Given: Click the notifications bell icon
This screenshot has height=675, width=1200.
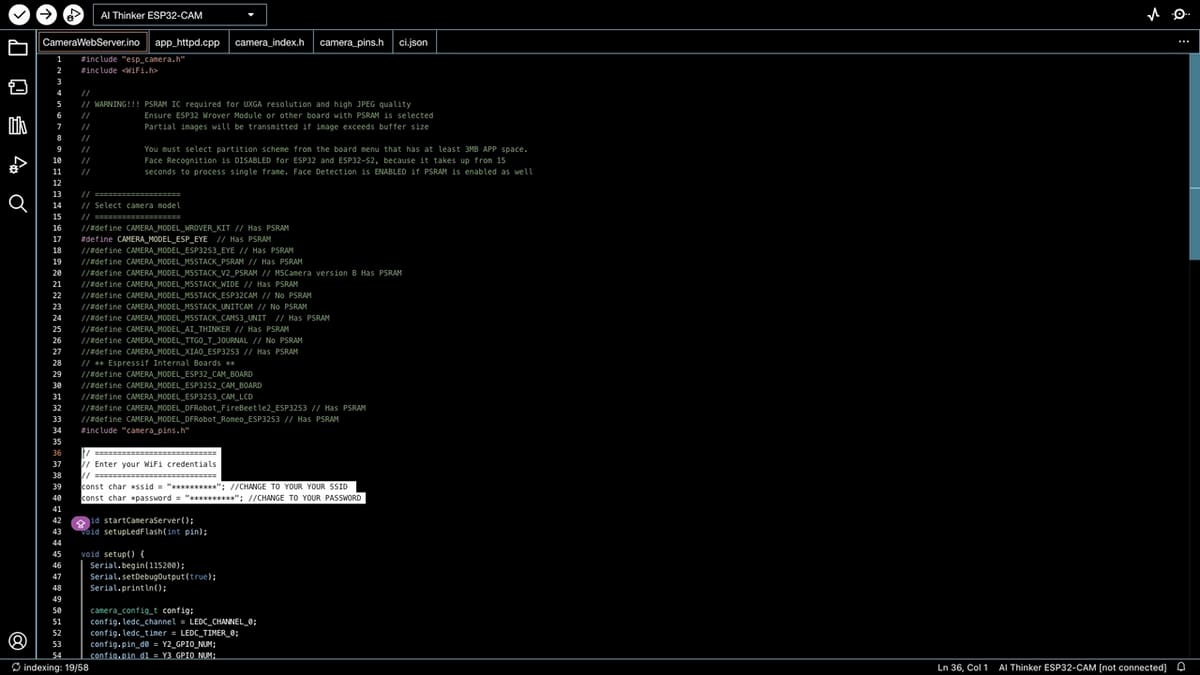Looking at the screenshot, I should (1181, 667).
